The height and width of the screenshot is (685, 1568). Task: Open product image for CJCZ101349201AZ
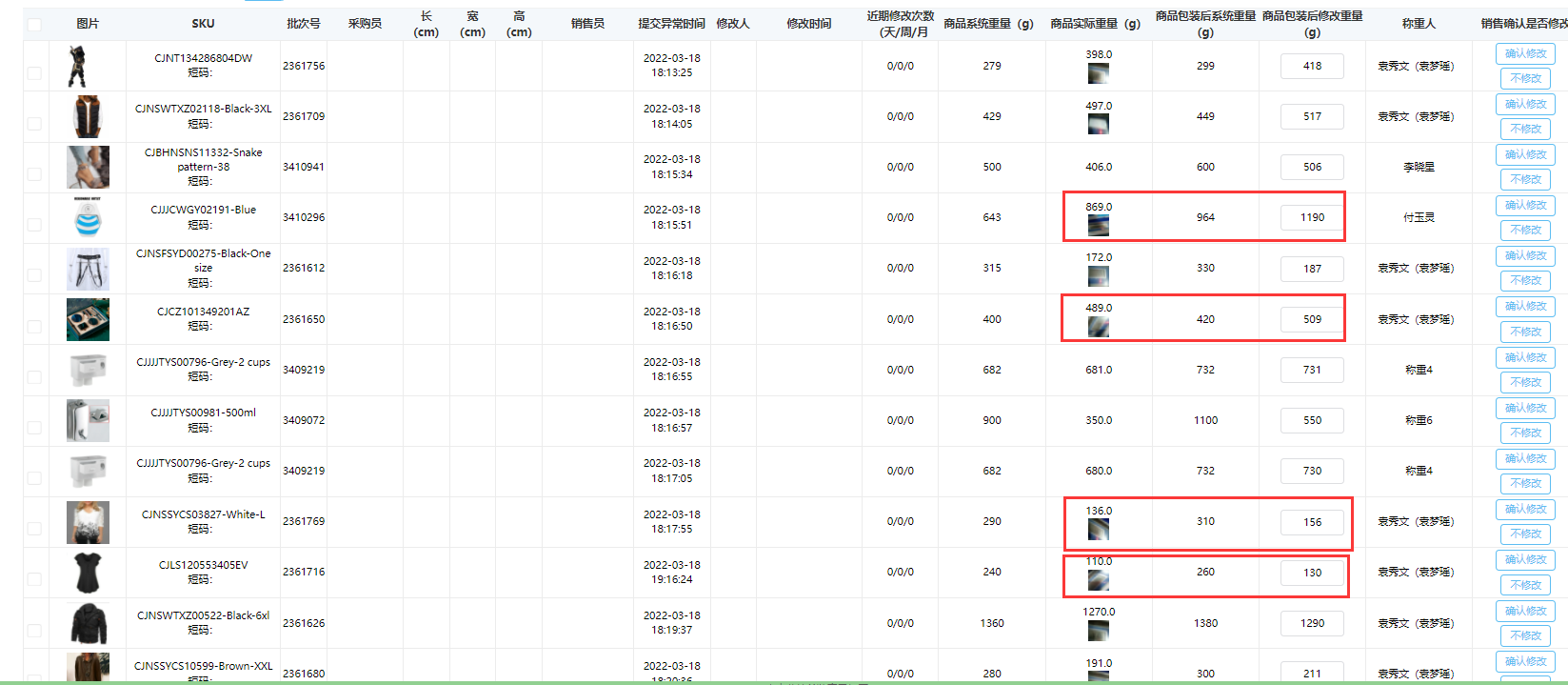(x=88, y=319)
